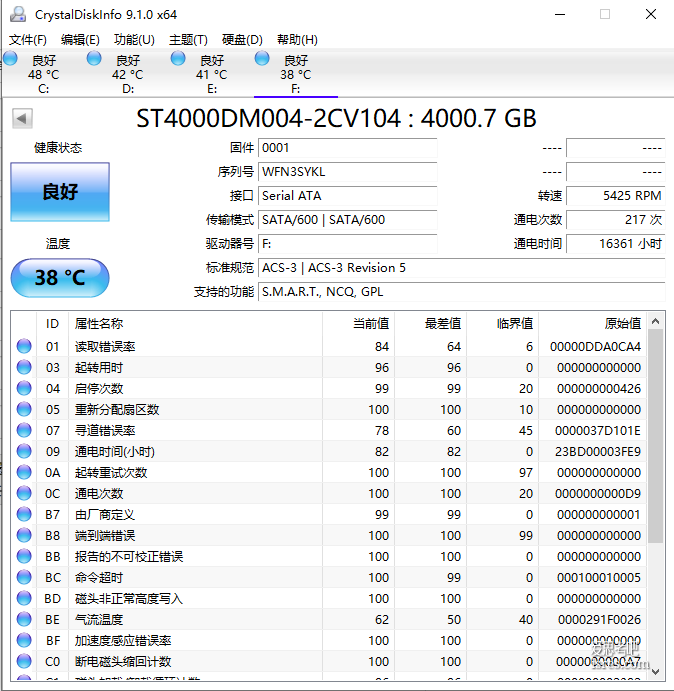674x691 pixels.
Task: Select the D: drive tab at 42 °C
Action: coord(127,74)
